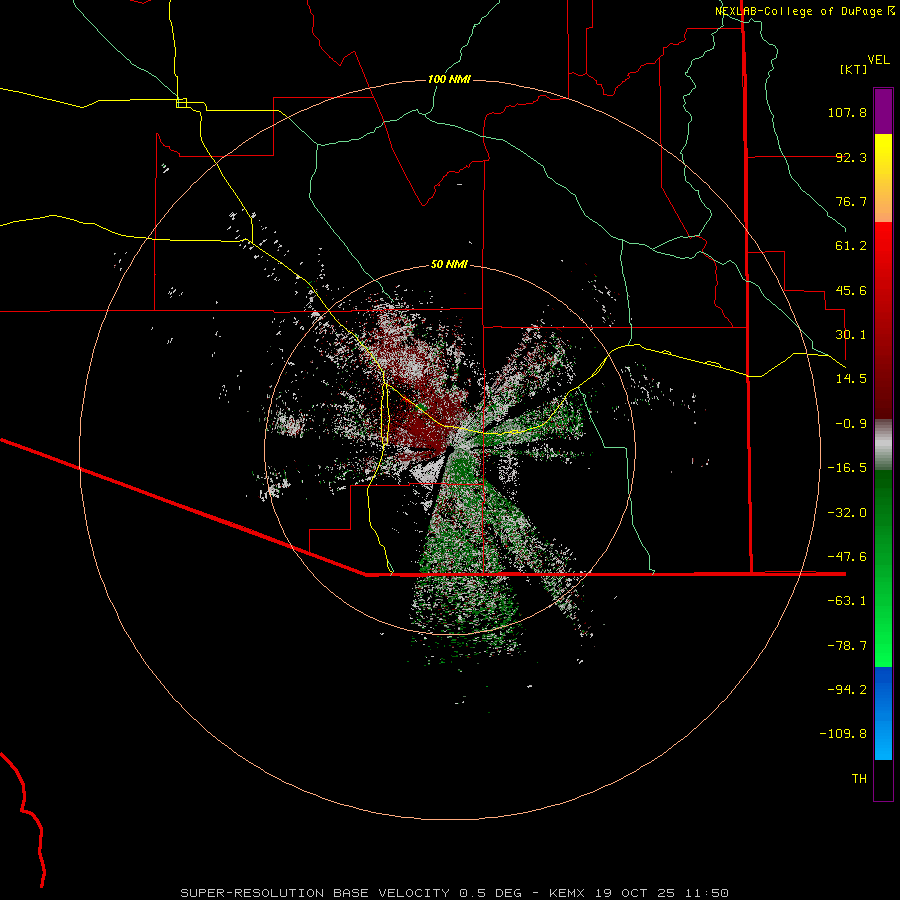The image size is (900, 900).
Task: Click the 92.3 velocity scale value
Action: click(851, 157)
